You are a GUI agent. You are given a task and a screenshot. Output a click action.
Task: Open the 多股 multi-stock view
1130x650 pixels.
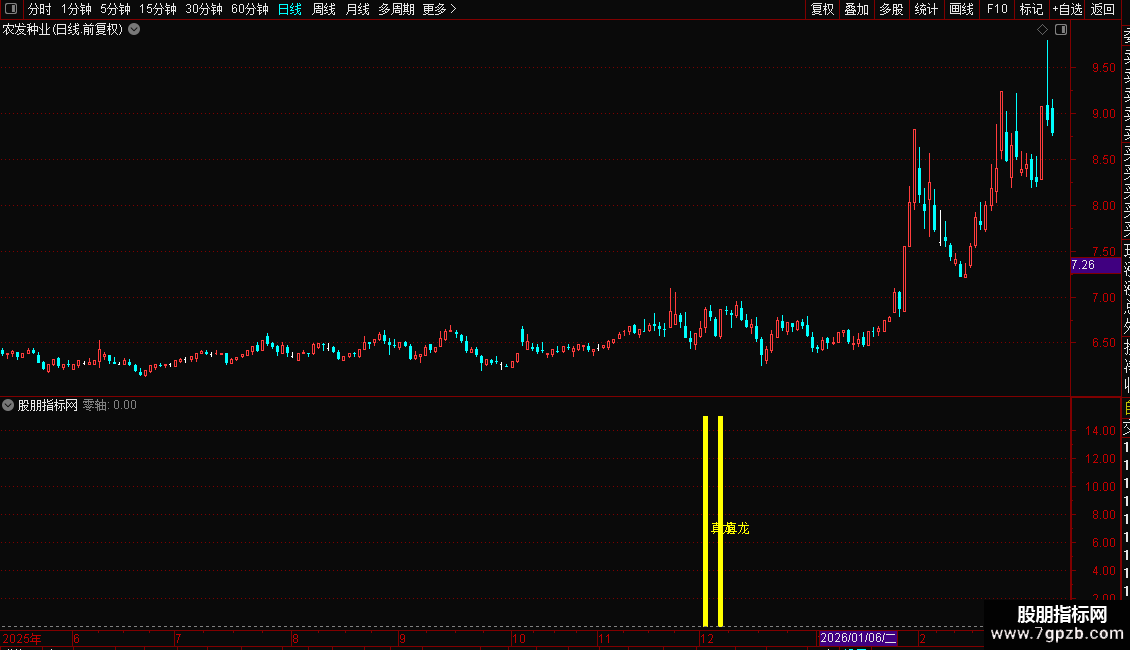coord(891,9)
